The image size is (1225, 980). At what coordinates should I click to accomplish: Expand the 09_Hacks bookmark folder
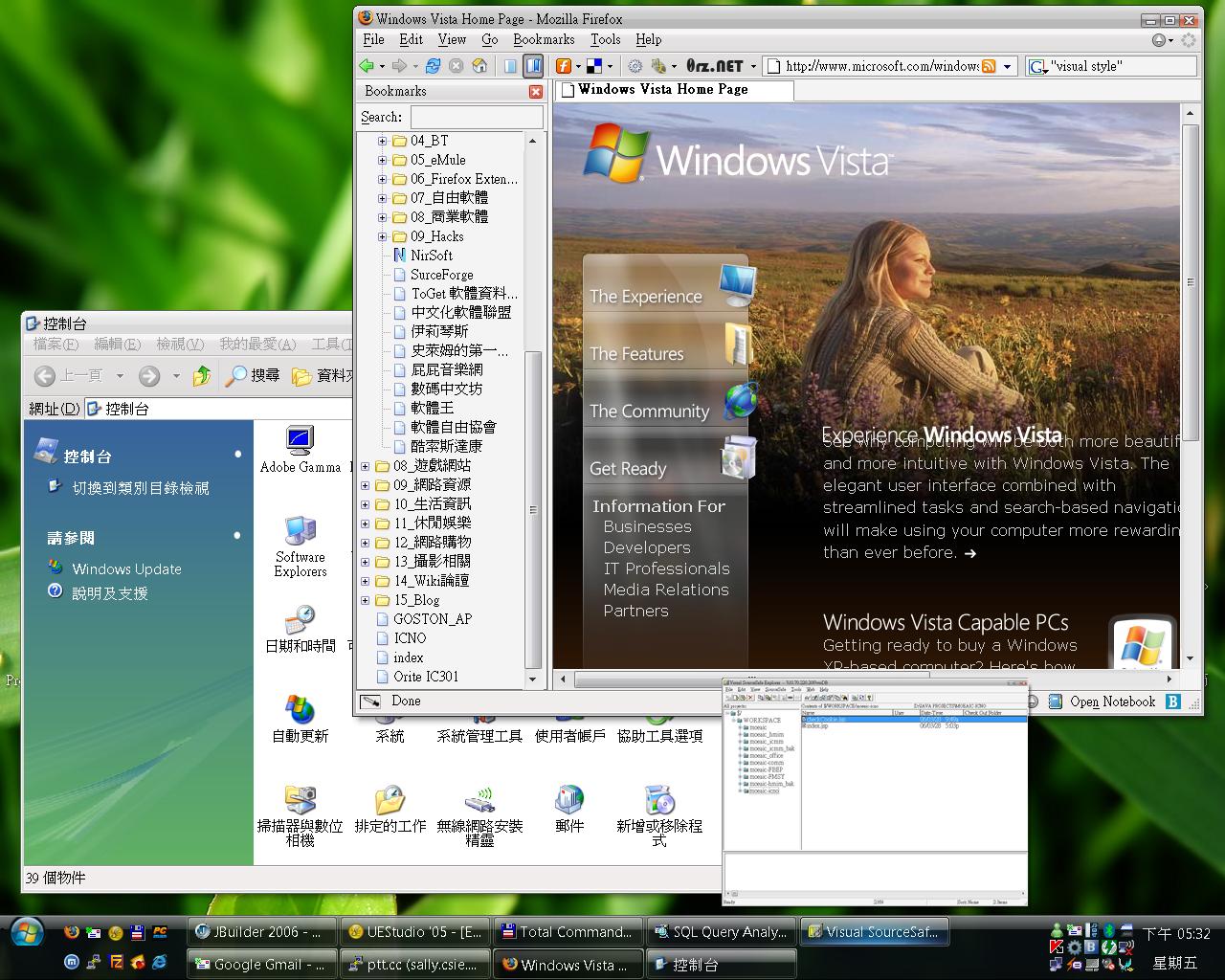click(383, 236)
